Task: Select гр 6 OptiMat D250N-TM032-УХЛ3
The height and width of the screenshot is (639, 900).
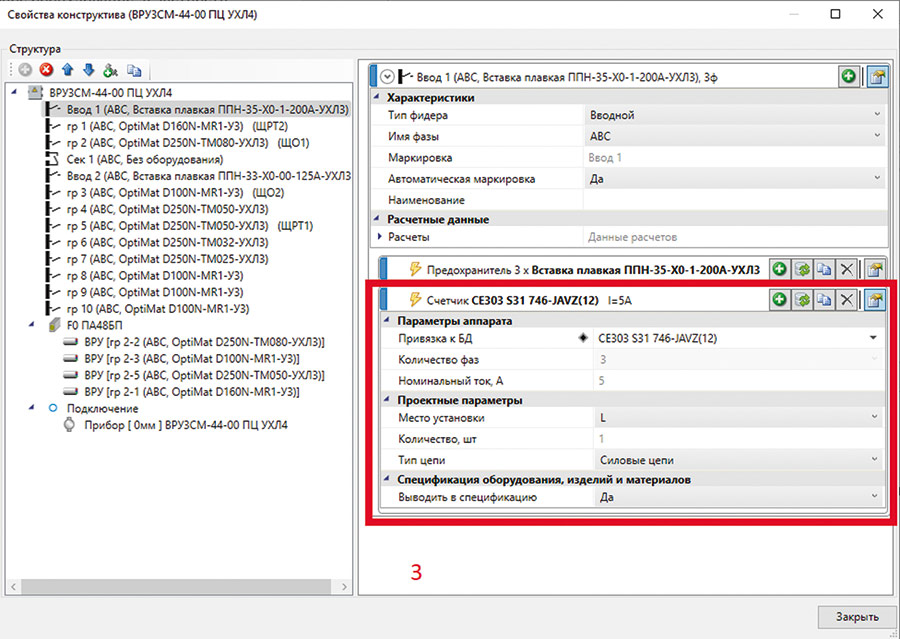Action: (167, 242)
